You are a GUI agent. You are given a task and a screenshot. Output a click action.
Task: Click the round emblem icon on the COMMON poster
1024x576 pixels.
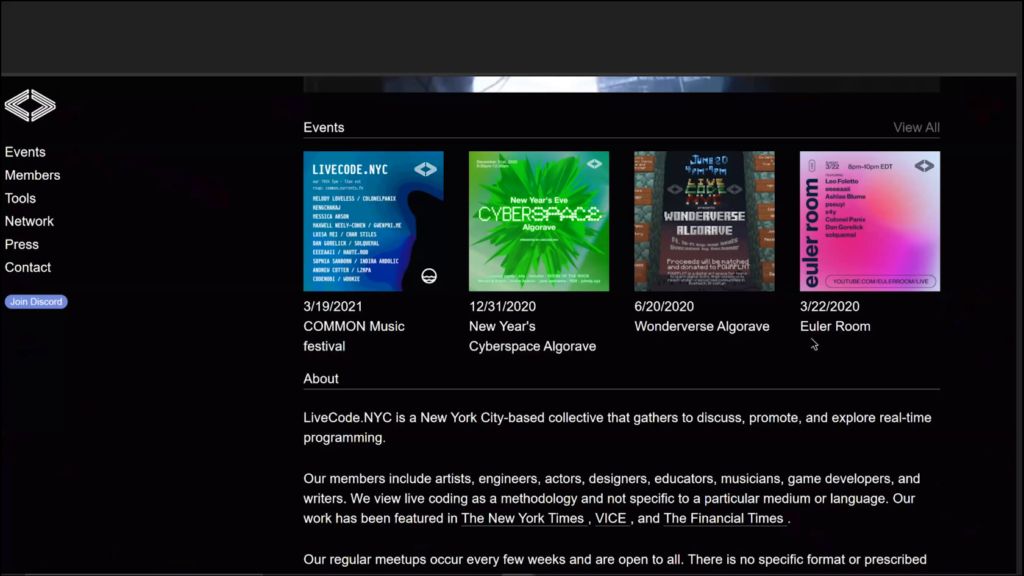tap(429, 276)
